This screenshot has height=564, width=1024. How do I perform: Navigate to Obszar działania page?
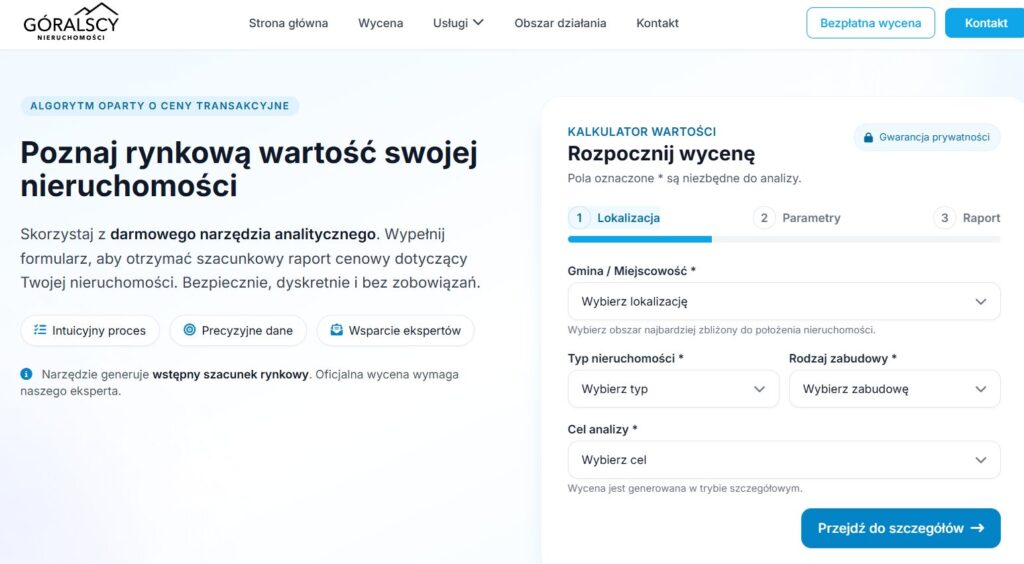coord(560,23)
